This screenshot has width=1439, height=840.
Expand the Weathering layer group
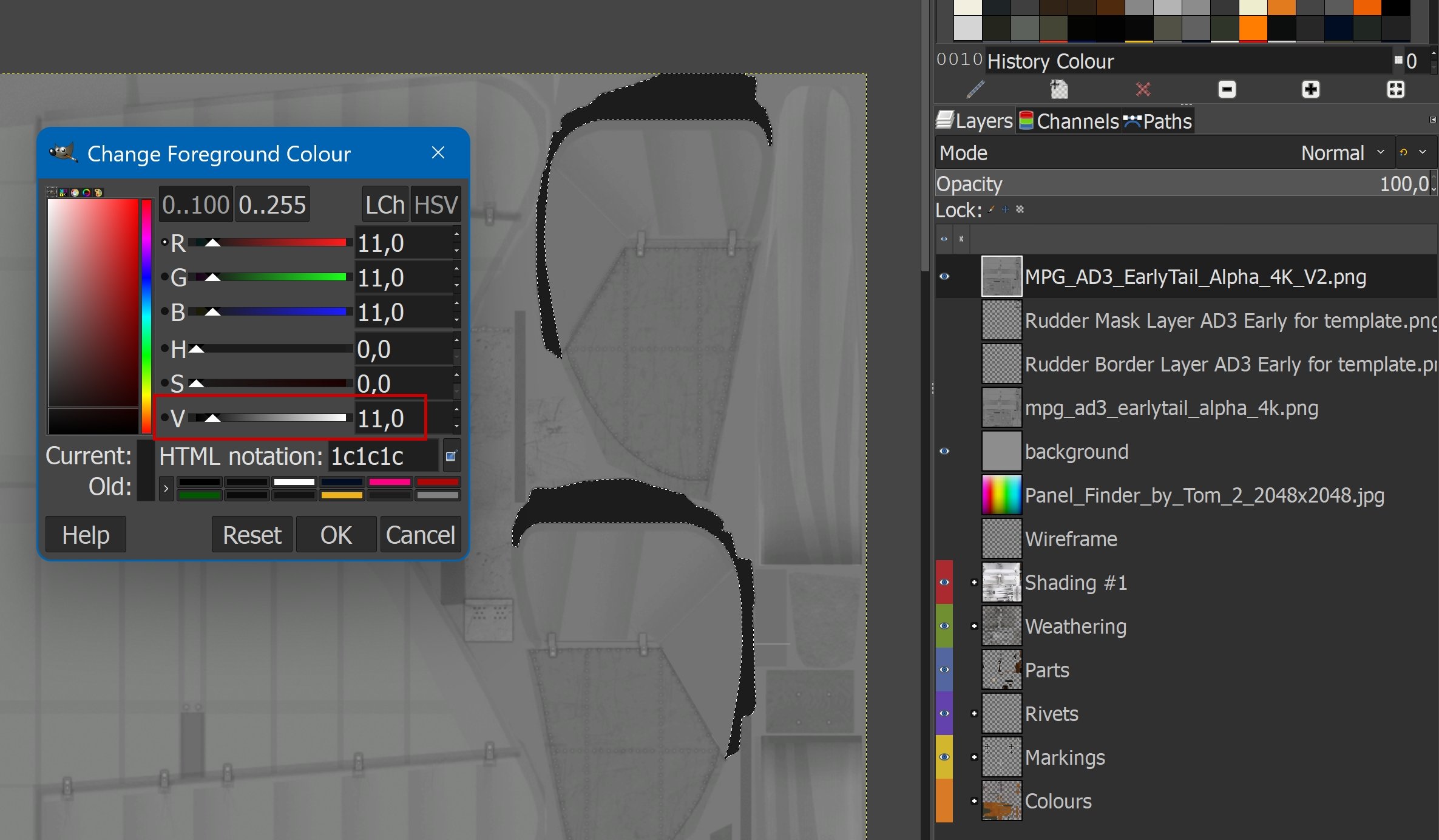pos(974,626)
